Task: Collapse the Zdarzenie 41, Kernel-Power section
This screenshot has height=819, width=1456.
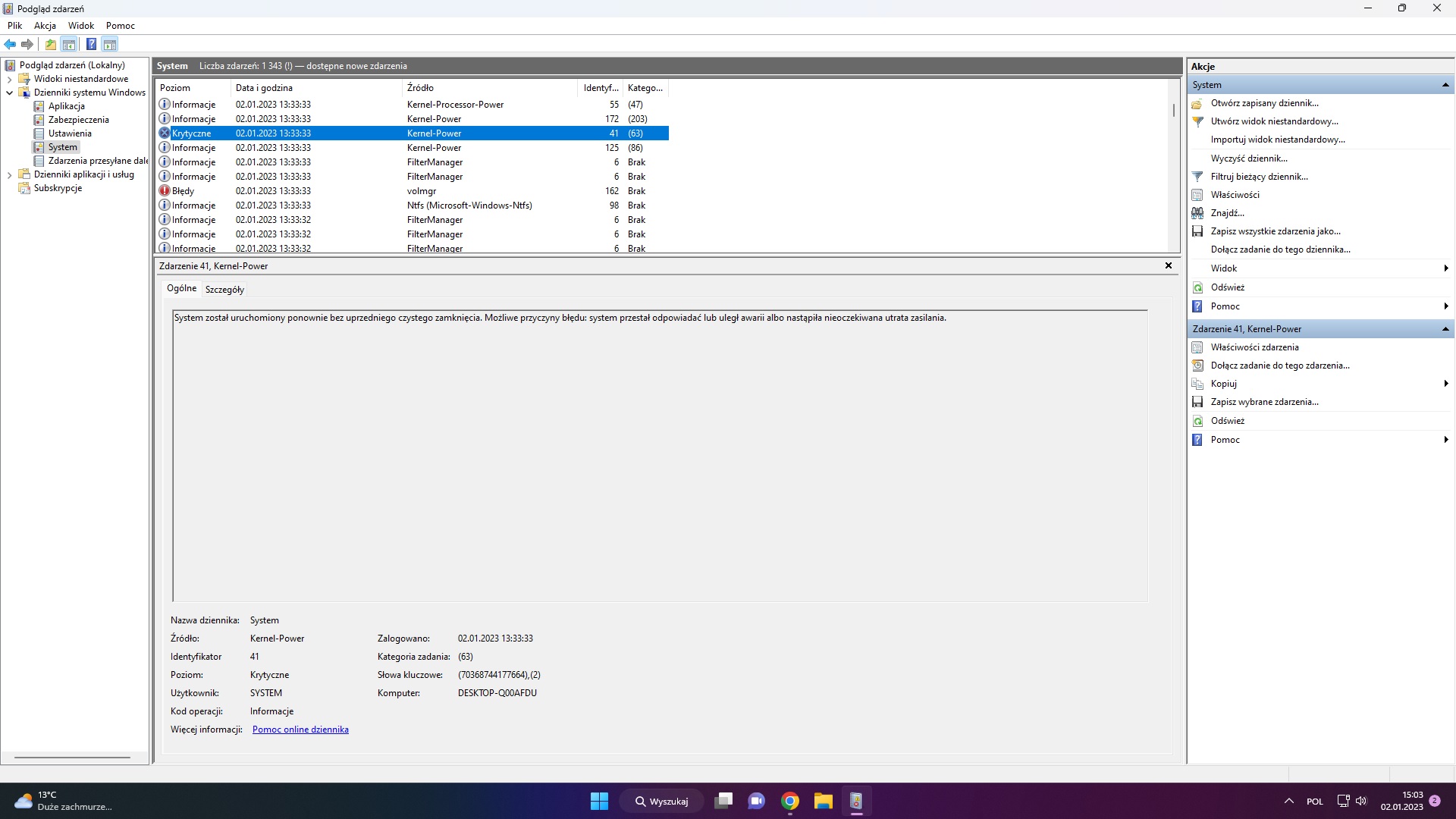Action: 1447,328
